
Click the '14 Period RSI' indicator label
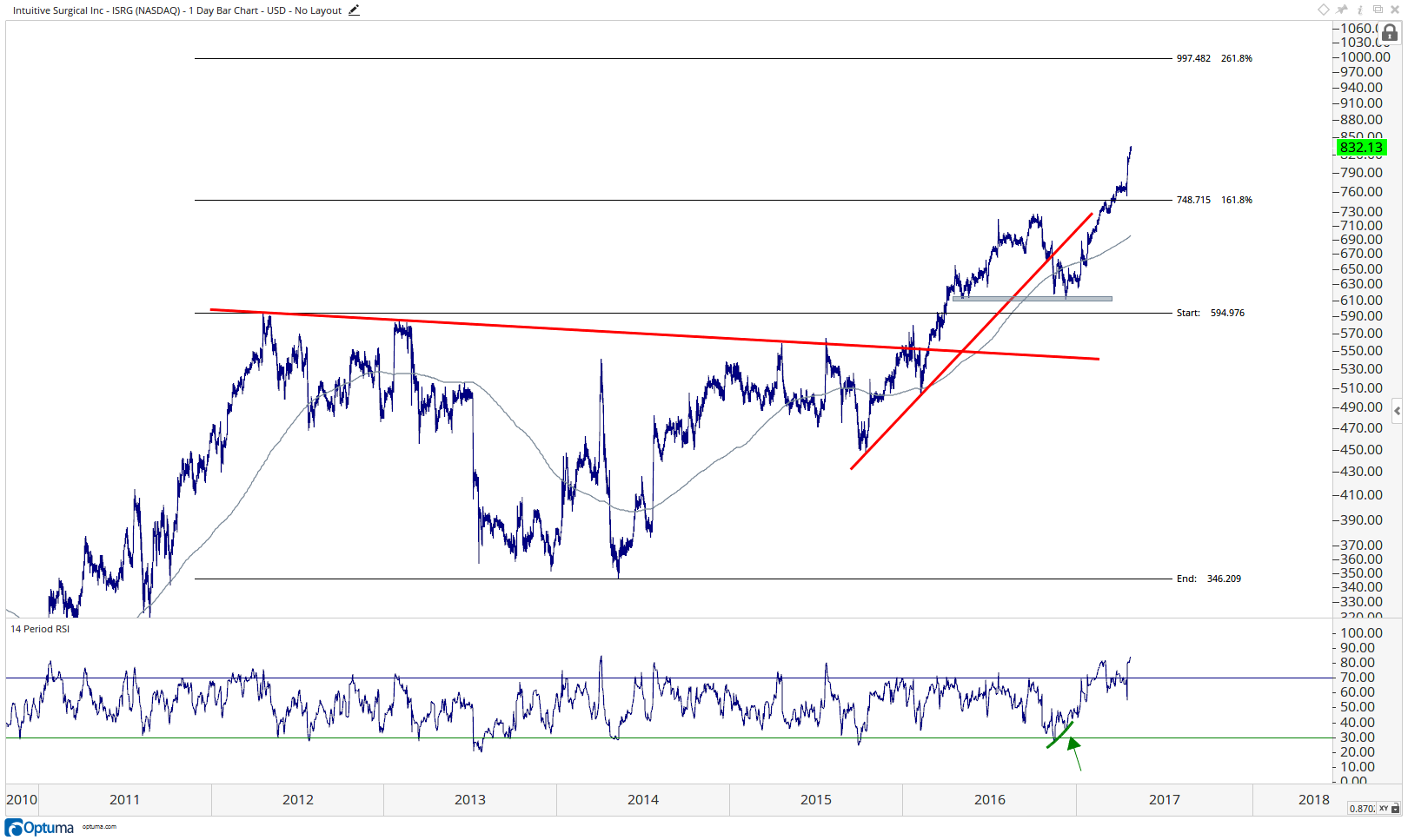tap(40, 629)
